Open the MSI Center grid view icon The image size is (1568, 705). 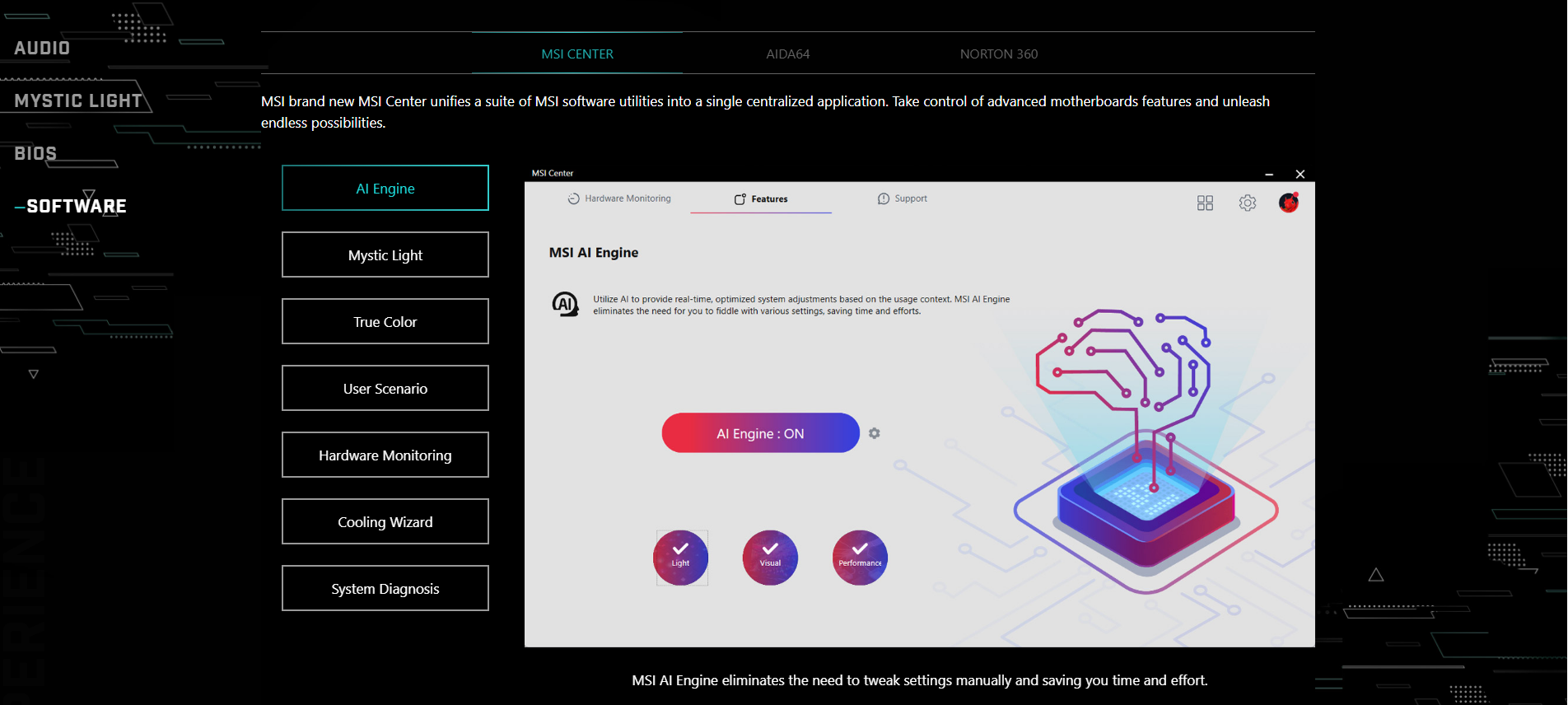point(1205,203)
